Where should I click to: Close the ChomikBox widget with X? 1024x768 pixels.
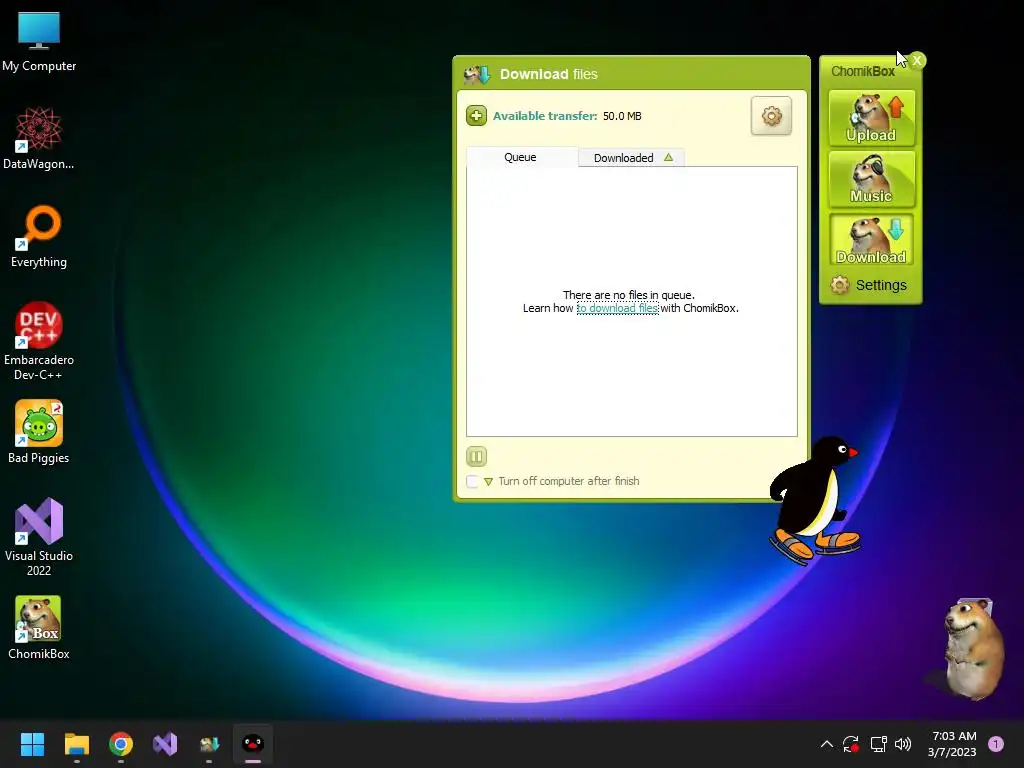917,61
